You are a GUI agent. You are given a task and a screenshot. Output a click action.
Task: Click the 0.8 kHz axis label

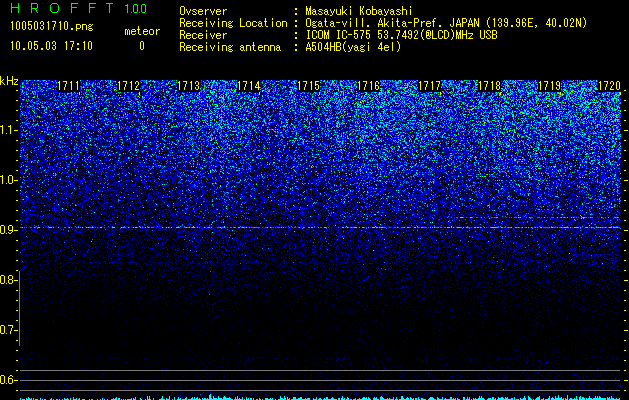[x=8, y=280]
